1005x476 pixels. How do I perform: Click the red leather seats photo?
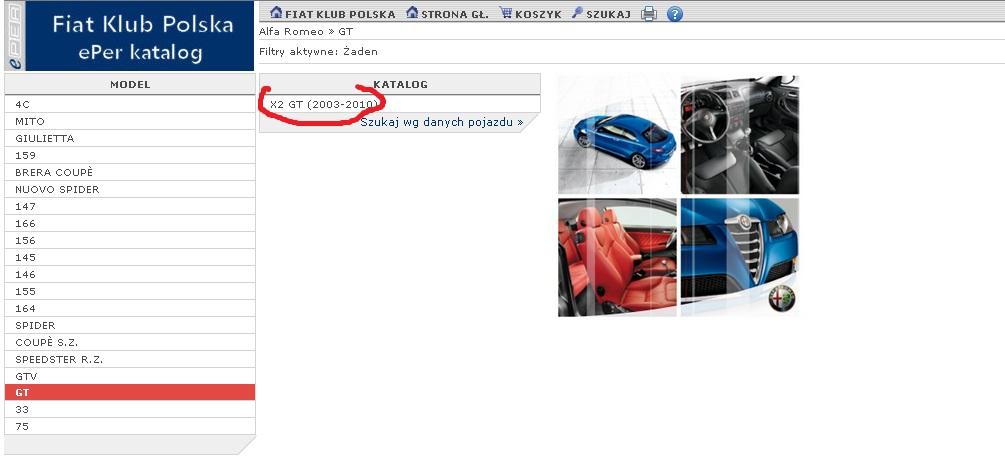[x=617, y=257]
